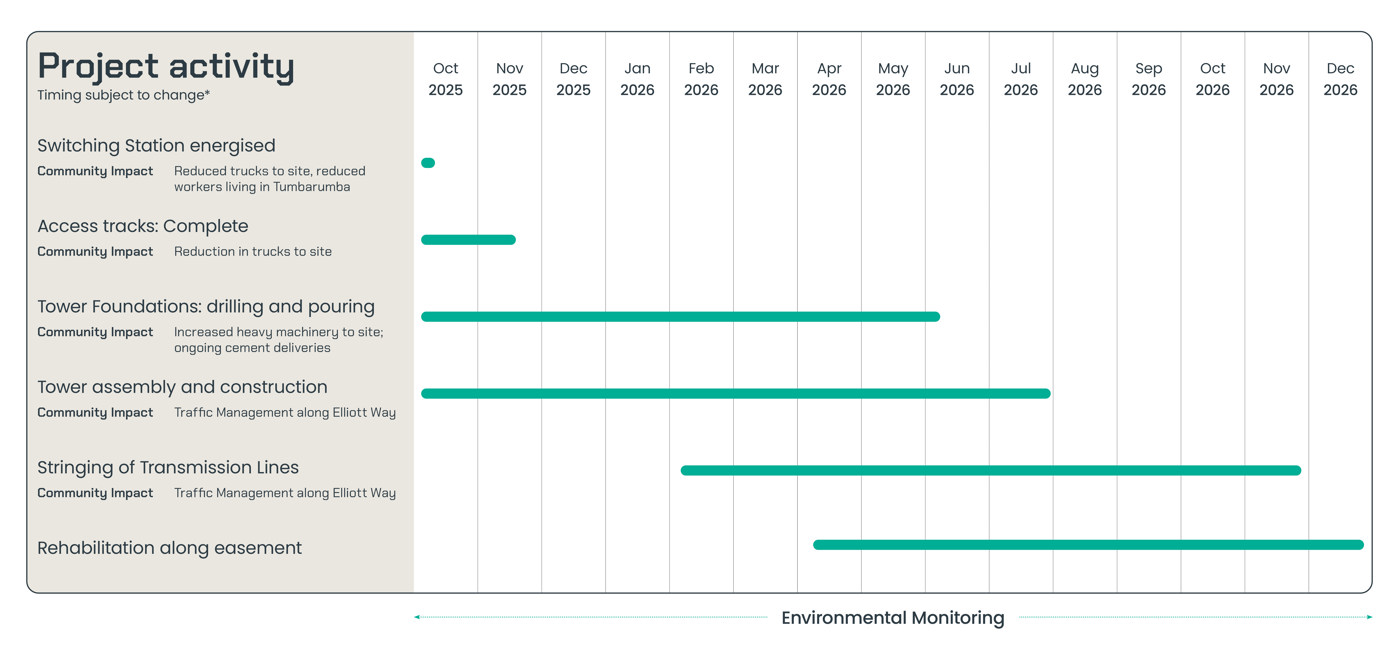
Task: Click "Community Impact" label under Tower Foundations
Action: [x=95, y=332]
